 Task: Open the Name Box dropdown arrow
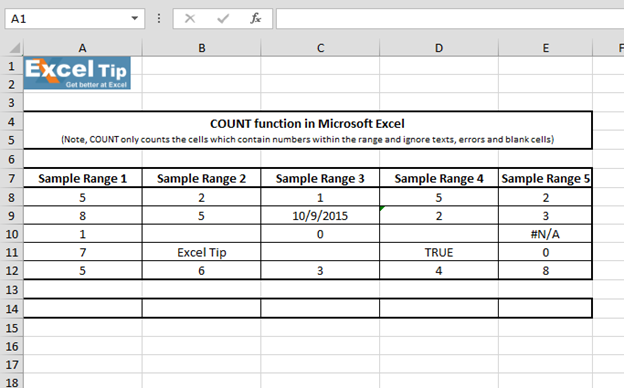135,18
